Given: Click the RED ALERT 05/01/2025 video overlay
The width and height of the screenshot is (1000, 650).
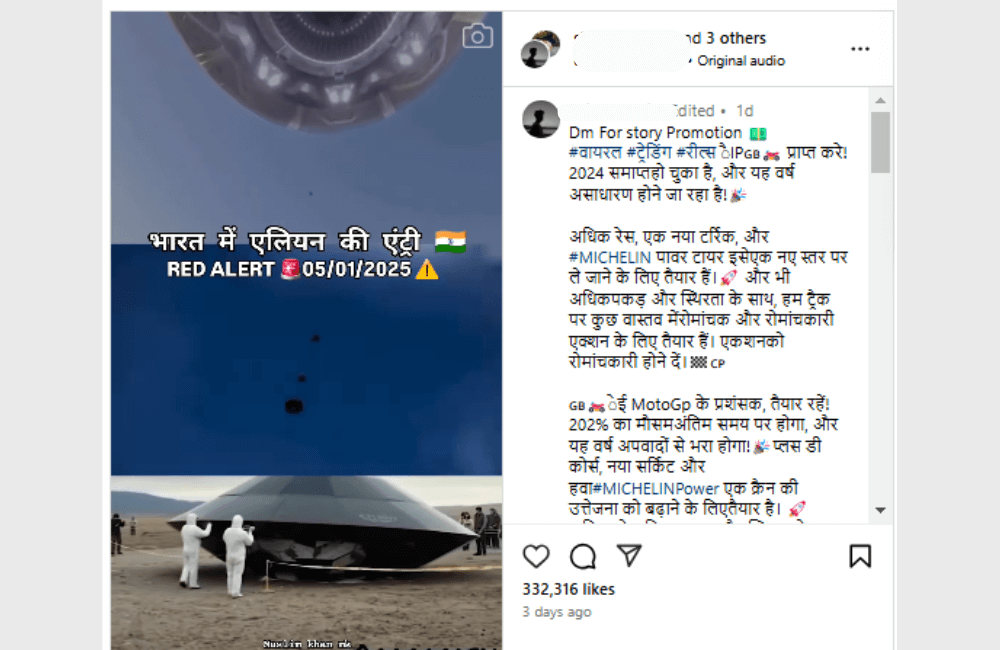Looking at the screenshot, I should 303,270.
